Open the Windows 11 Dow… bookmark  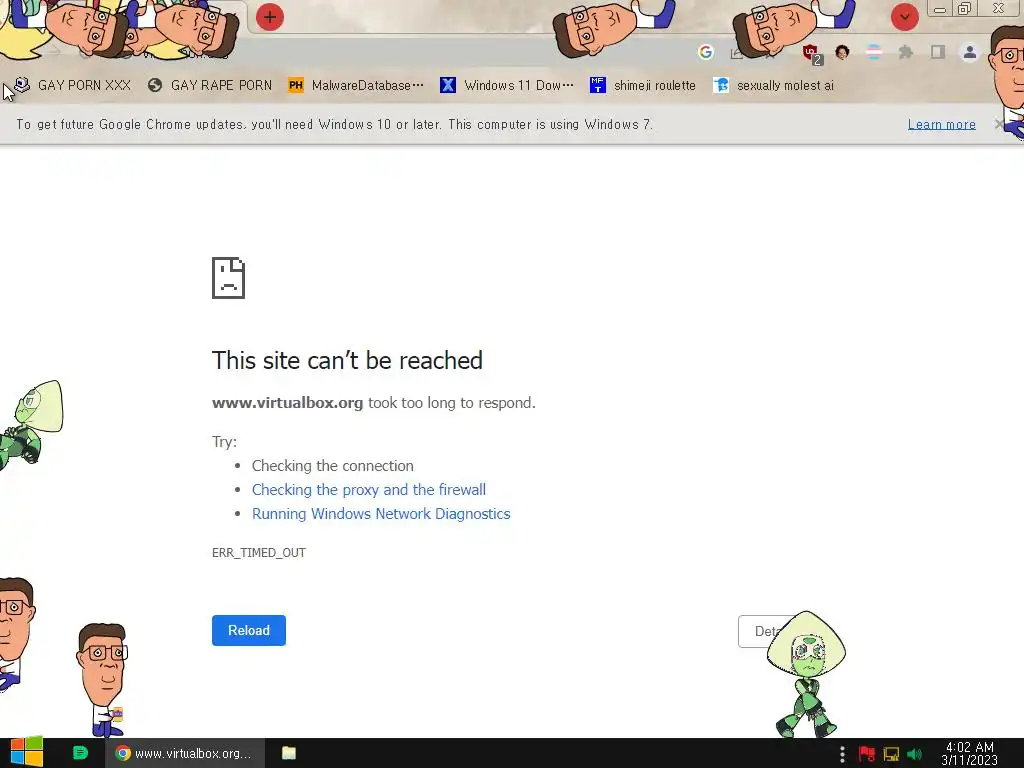[x=507, y=85]
